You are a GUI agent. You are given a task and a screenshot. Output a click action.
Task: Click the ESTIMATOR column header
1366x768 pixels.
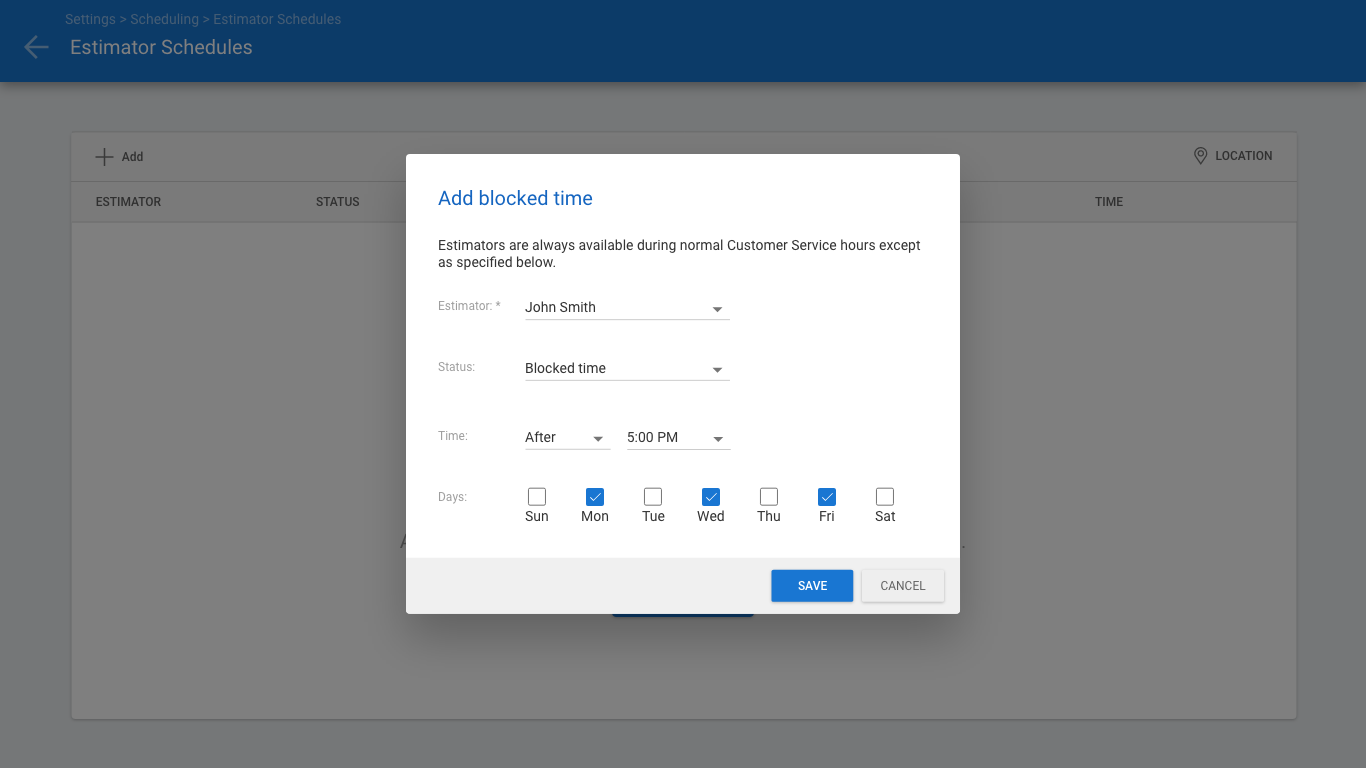point(128,202)
